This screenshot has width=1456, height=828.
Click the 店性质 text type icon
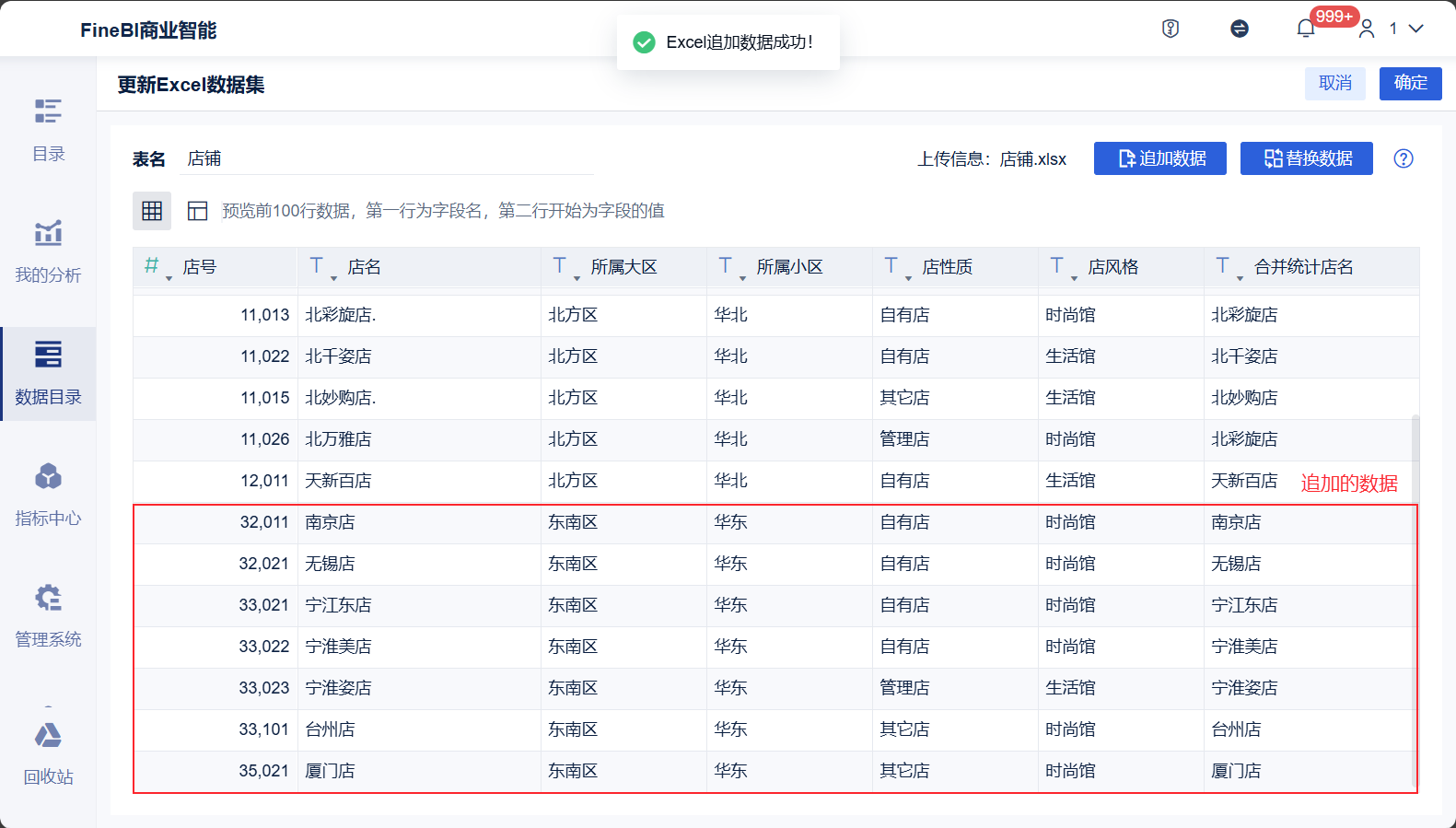point(891,265)
